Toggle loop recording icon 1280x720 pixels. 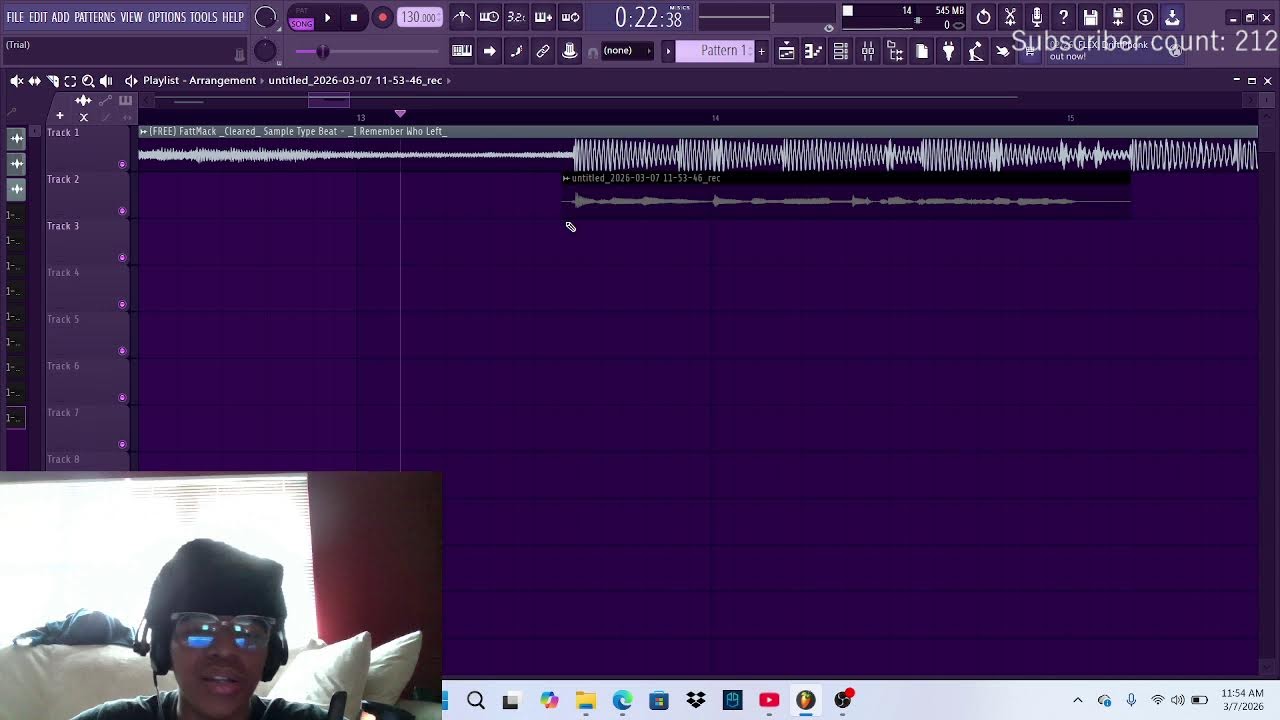(x=570, y=17)
